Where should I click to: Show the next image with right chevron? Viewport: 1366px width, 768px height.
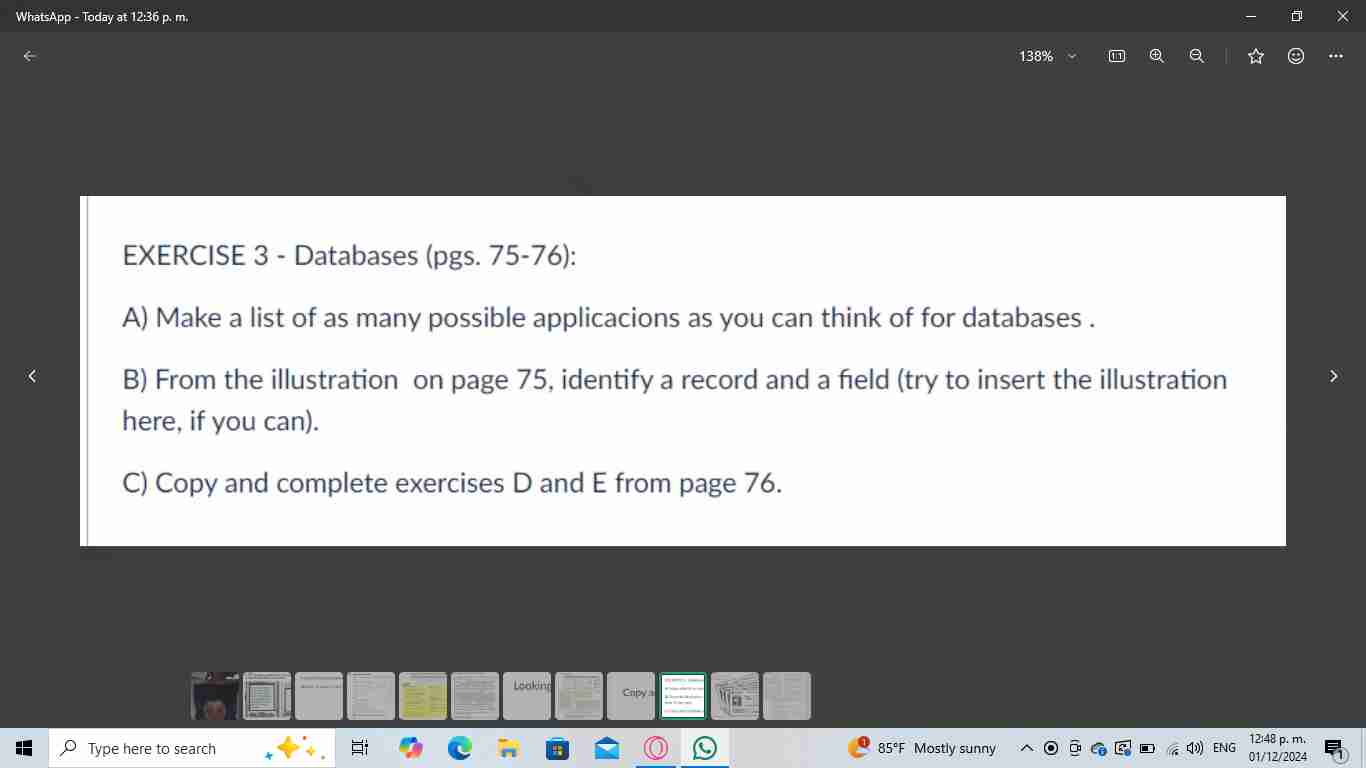1333,376
